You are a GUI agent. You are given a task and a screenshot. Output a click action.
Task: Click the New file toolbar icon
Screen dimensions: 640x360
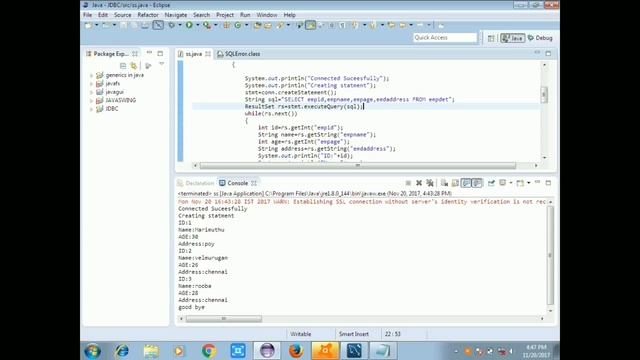click(88, 25)
